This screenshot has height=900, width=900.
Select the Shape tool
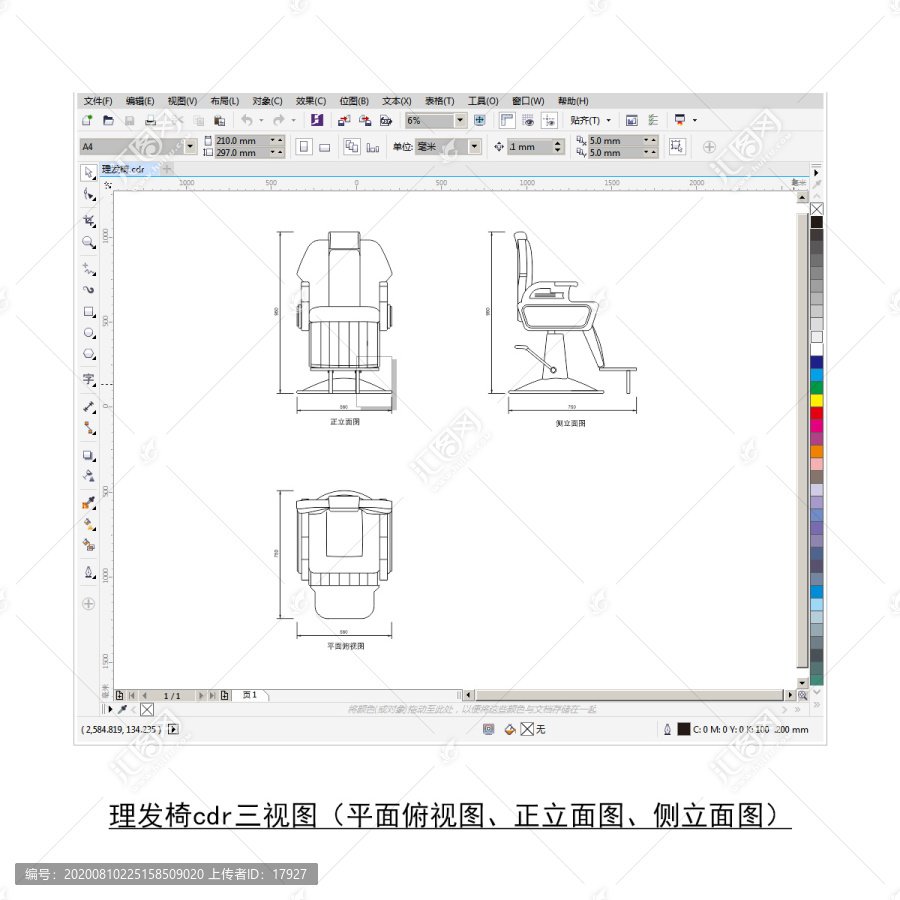(88, 195)
